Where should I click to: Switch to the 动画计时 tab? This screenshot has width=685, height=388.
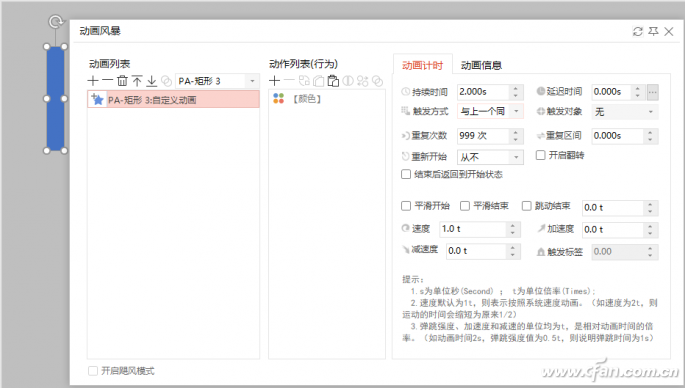click(x=422, y=66)
